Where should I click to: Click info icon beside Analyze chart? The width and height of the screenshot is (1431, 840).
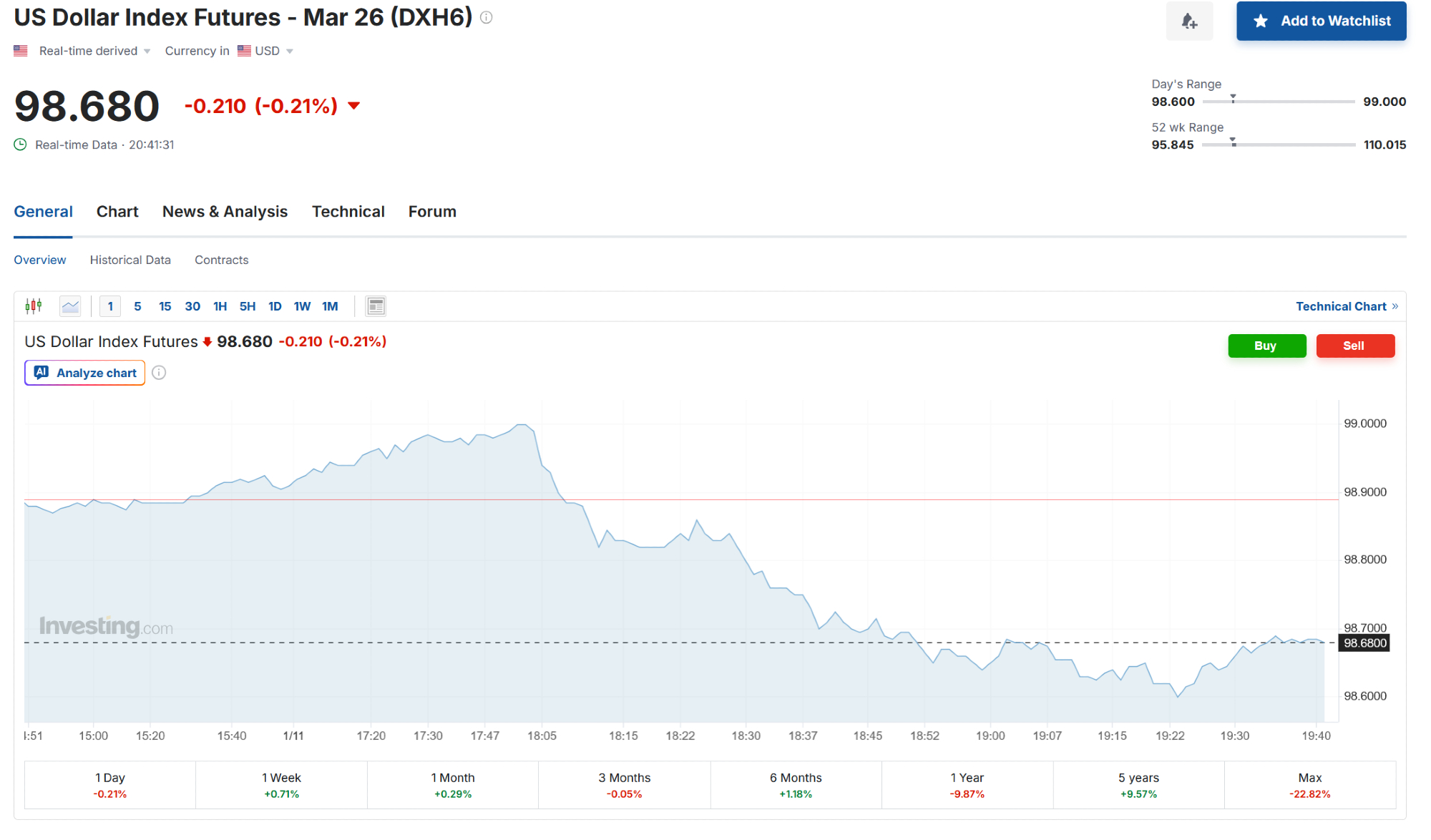(159, 373)
